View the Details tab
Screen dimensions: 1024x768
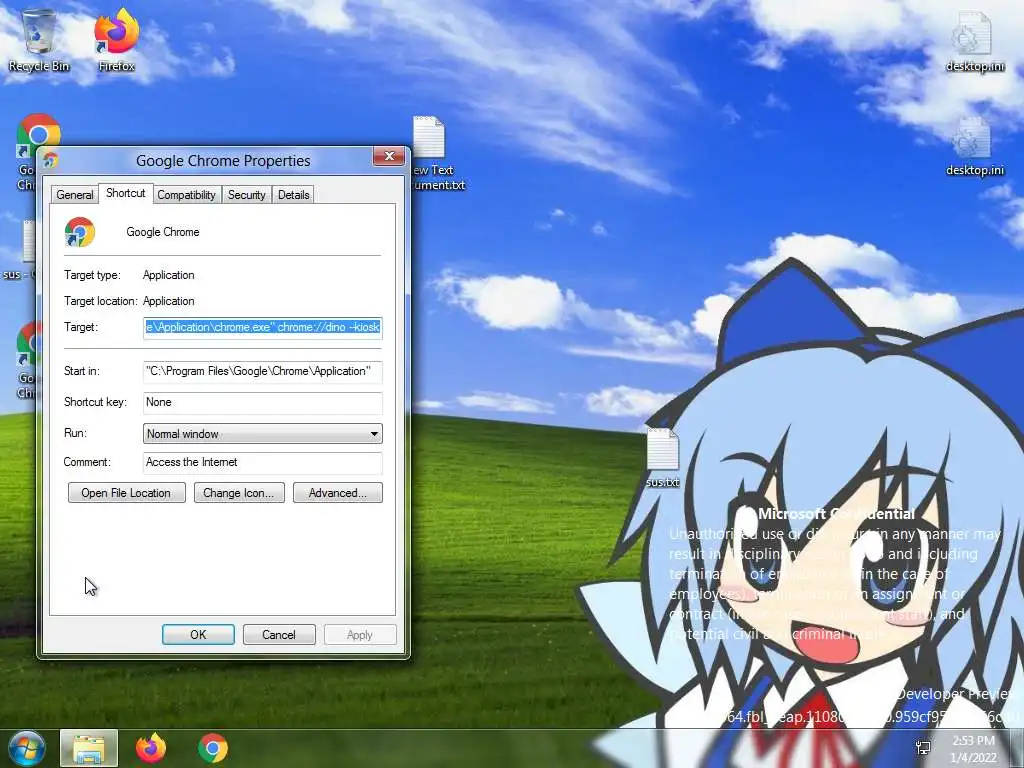(x=293, y=195)
